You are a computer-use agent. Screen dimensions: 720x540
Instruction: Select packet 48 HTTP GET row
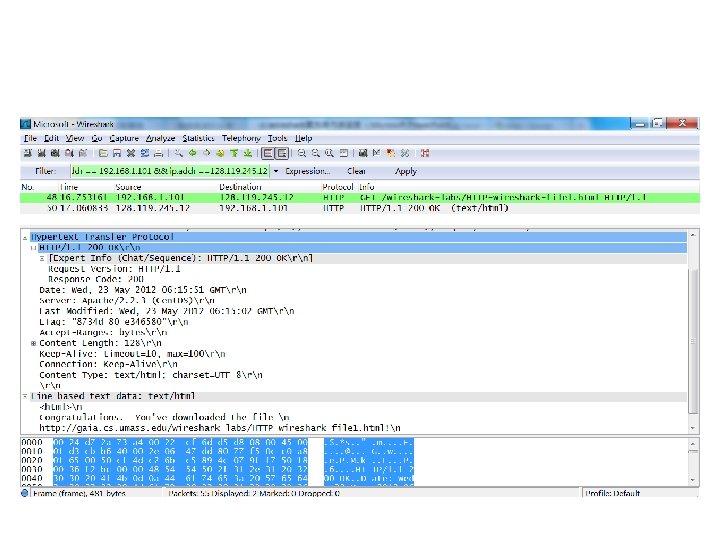click(x=360, y=198)
